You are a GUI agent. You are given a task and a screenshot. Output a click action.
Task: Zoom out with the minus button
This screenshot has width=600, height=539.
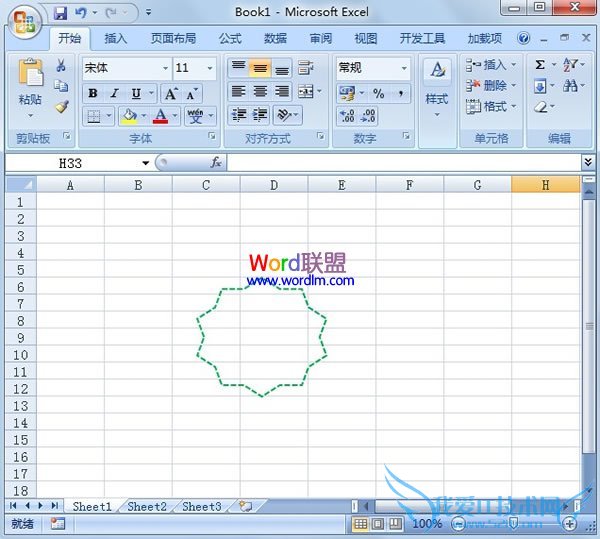point(458,524)
